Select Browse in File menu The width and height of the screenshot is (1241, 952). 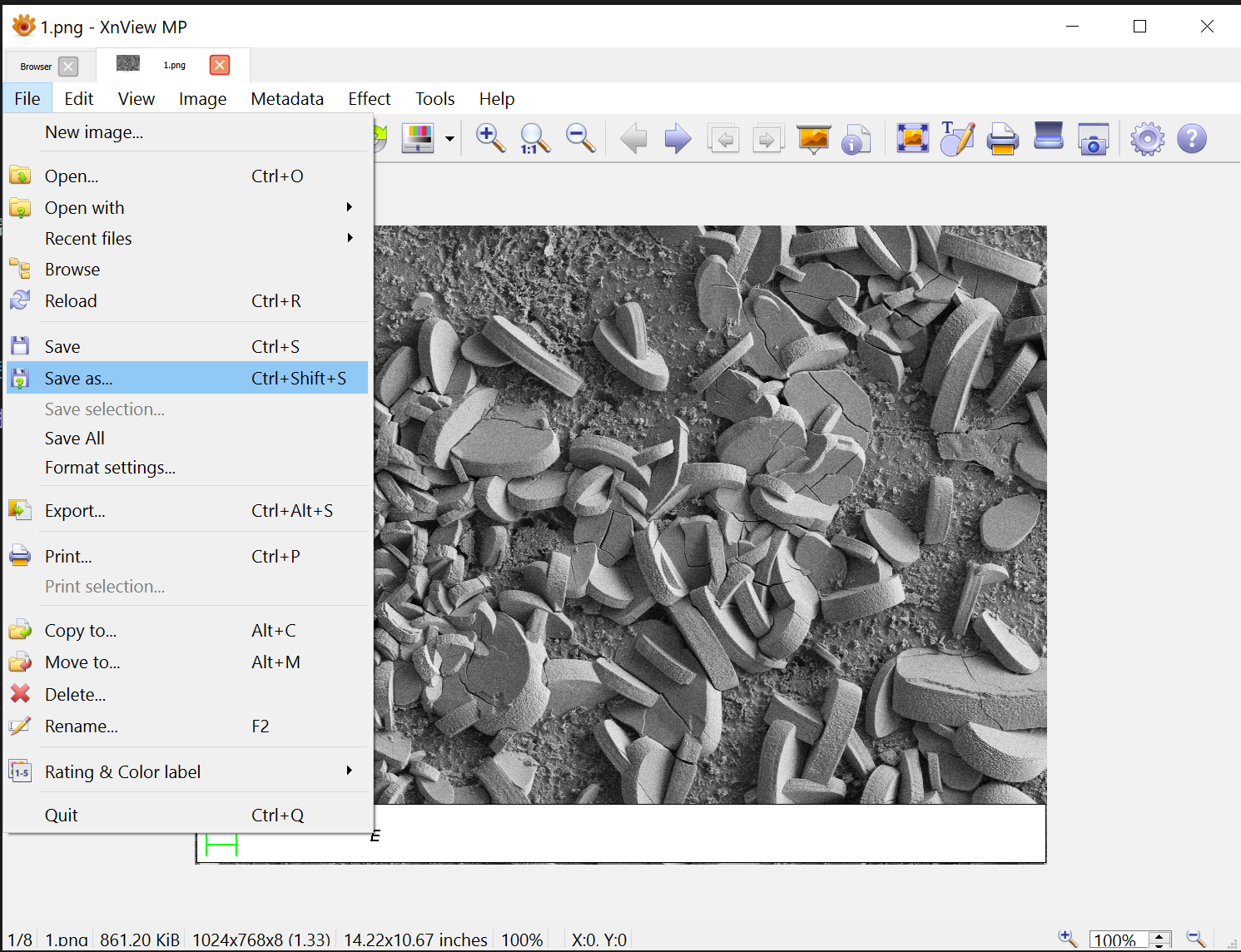187,270
